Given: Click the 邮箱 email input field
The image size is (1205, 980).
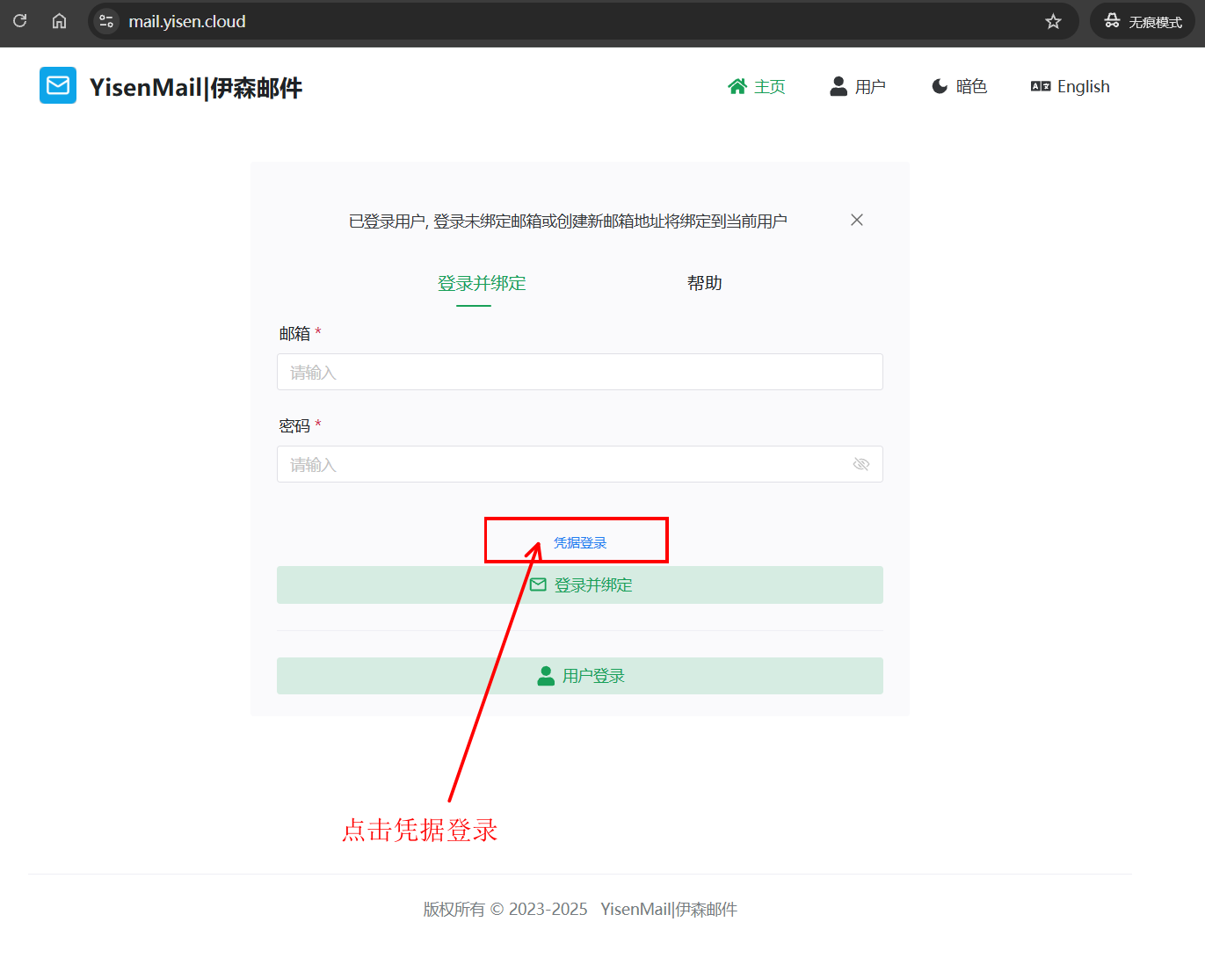Looking at the screenshot, I should click(579, 372).
